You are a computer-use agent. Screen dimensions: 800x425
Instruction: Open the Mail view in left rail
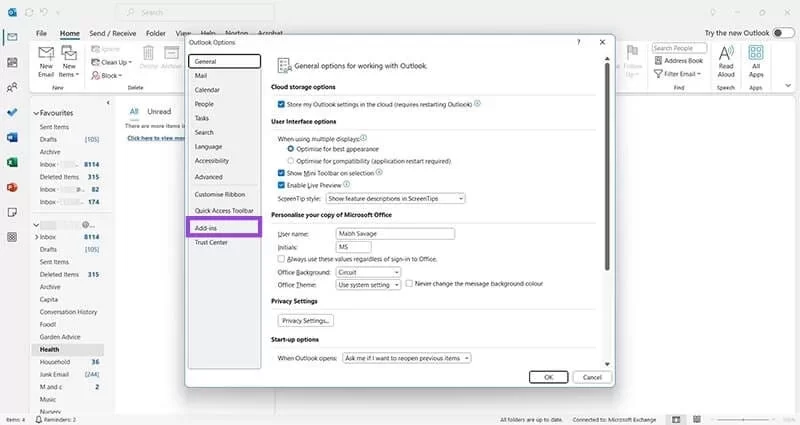click(x=12, y=37)
